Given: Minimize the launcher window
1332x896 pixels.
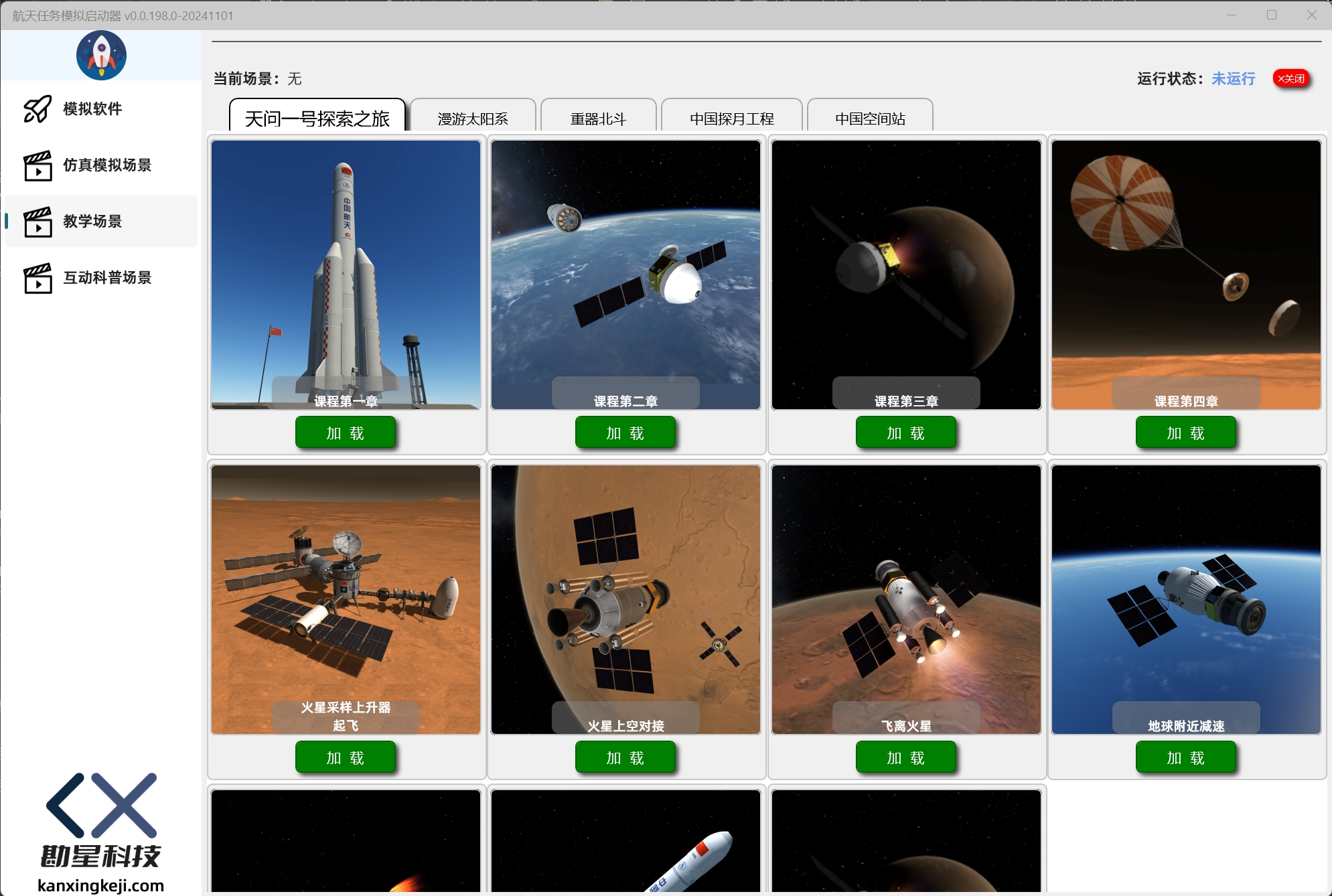Looking at the screenshot, I should [x=1231, y=15].
